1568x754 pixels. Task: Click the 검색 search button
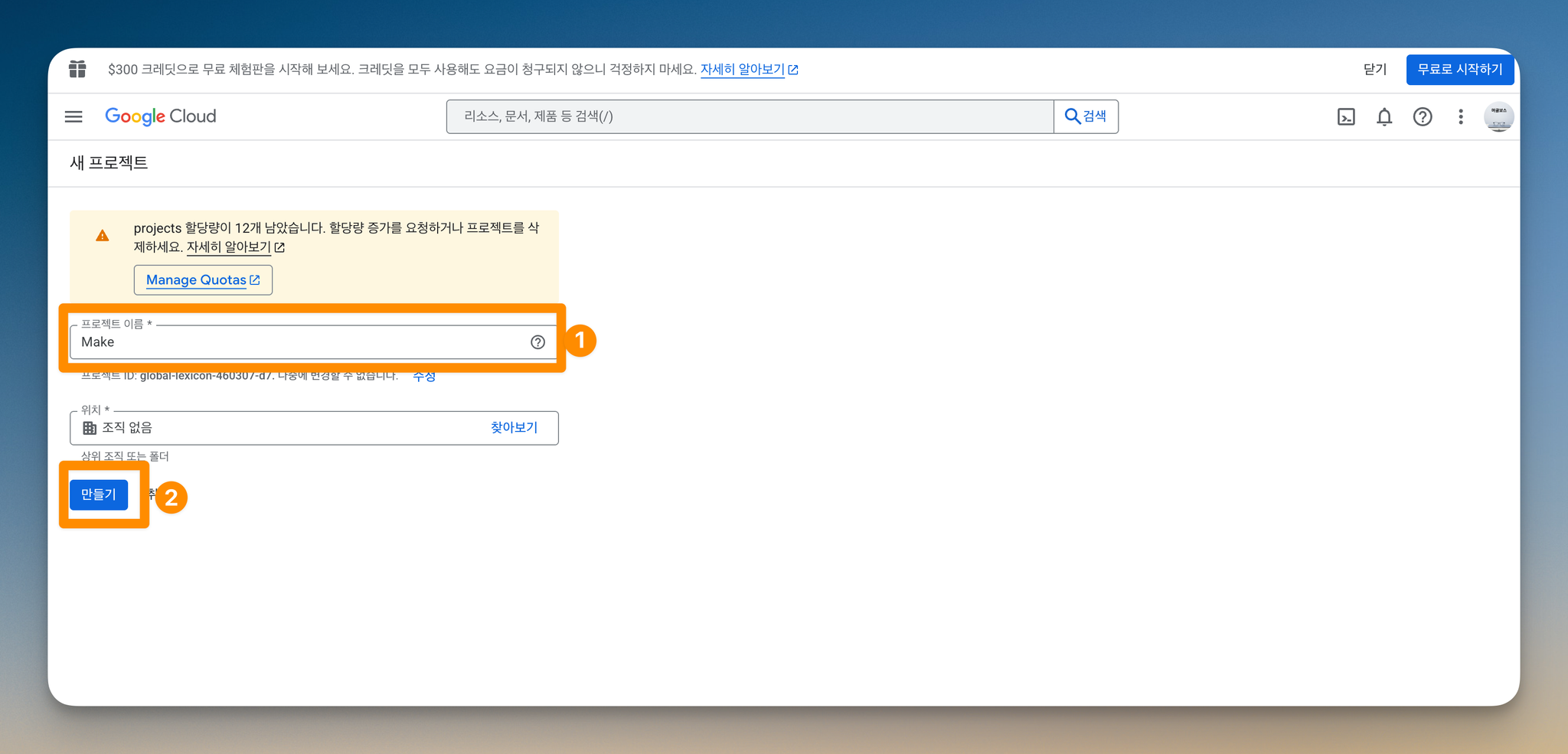[1086, 116]
